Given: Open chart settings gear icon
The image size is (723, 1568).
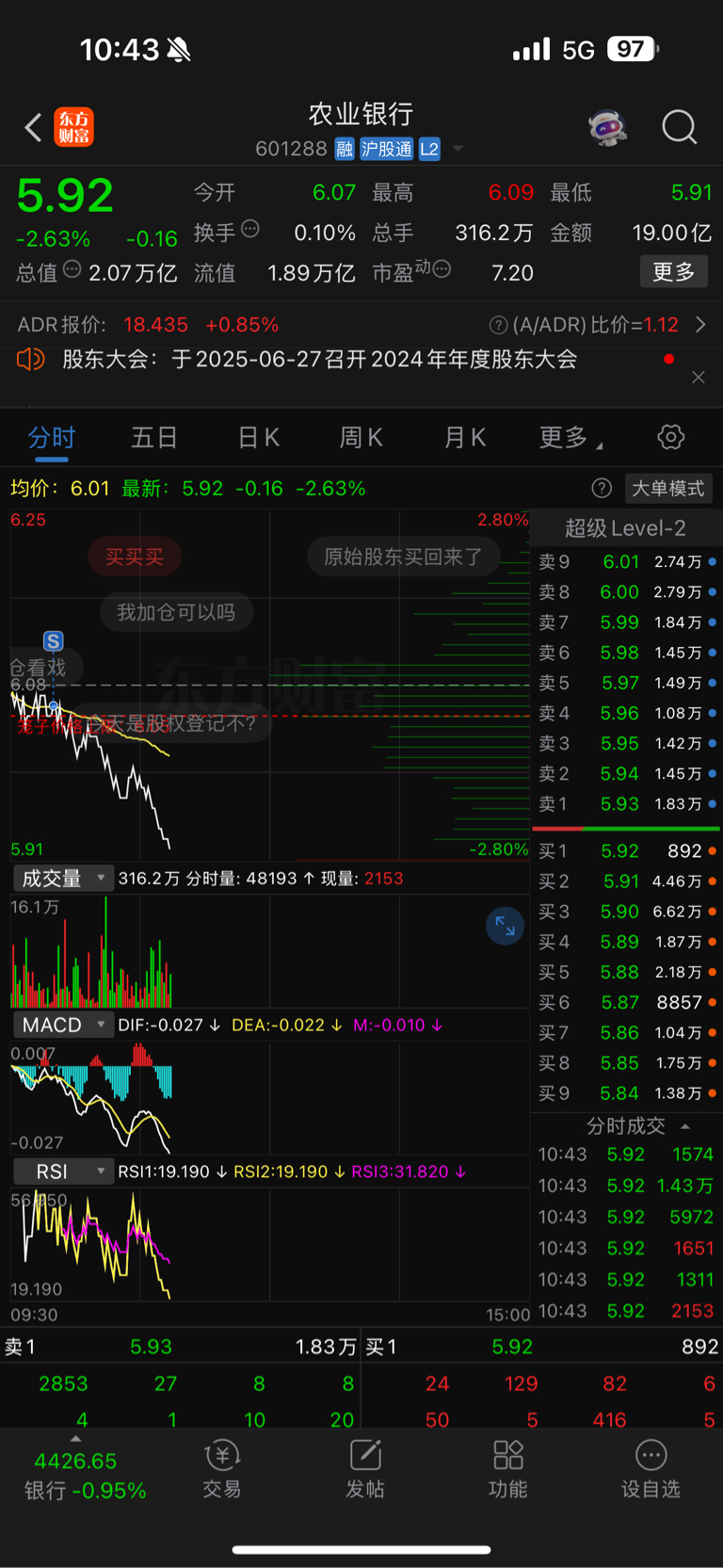Looking at the screenshot, I should tap(670, 437).
